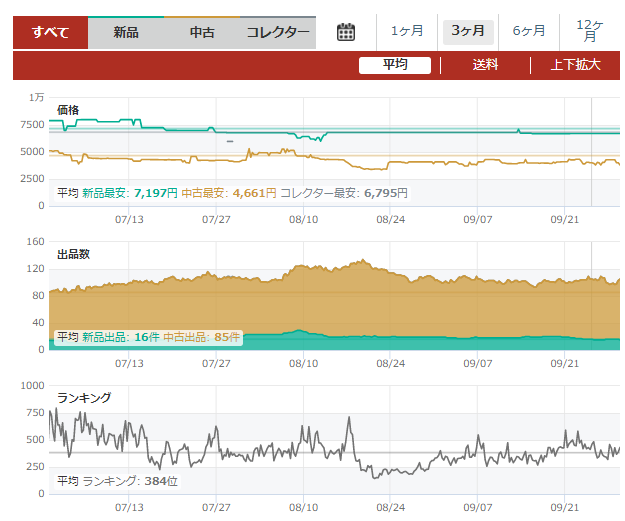Toggle the 平均 average display
The image size is (625, 521).
tap(395, 65)
